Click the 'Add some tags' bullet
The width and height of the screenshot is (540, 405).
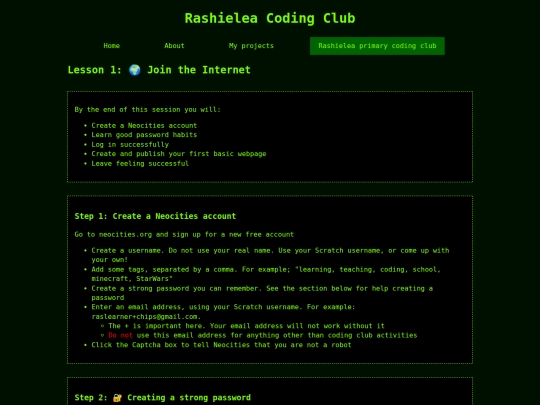(266, 274)
